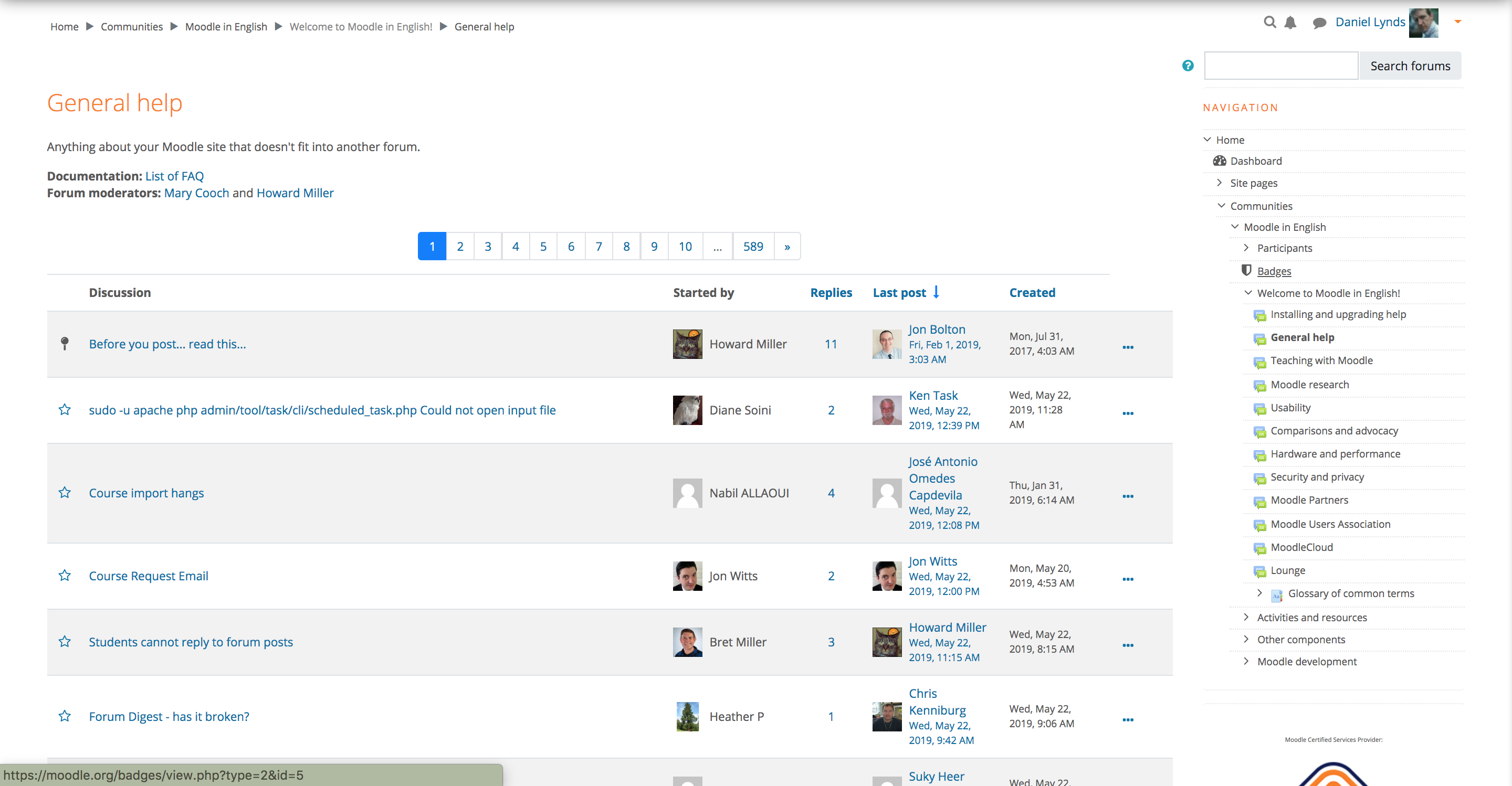1512x786 pixels.
Task: Go to page 2 of discussions
Action: pos(459,247)
